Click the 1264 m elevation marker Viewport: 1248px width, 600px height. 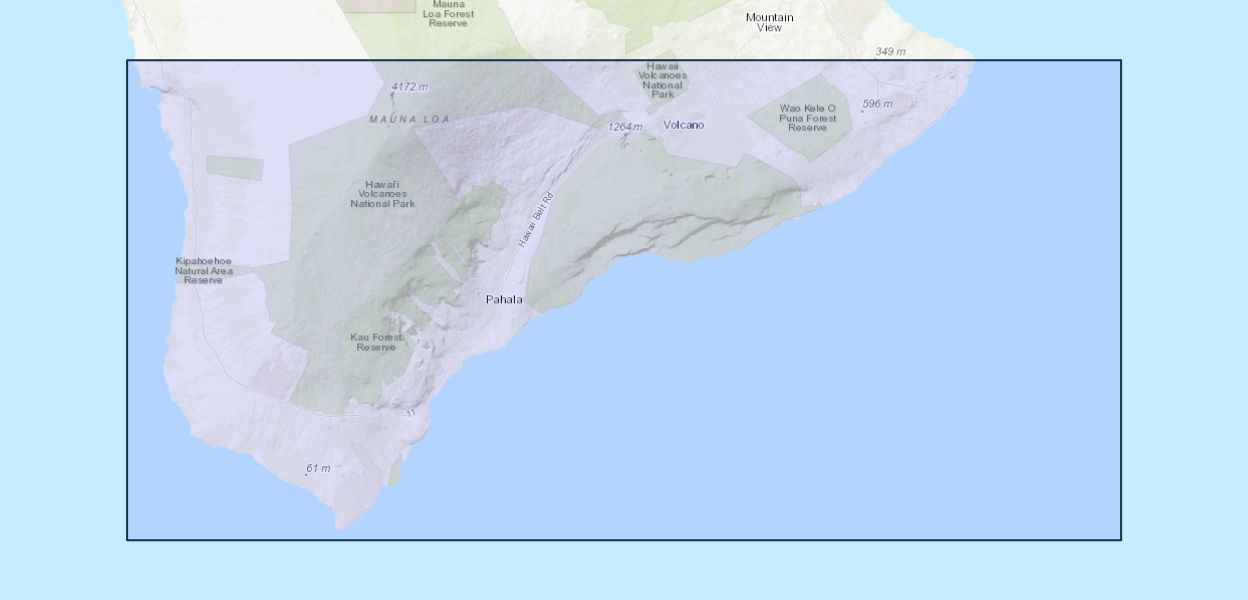point(625,127)
